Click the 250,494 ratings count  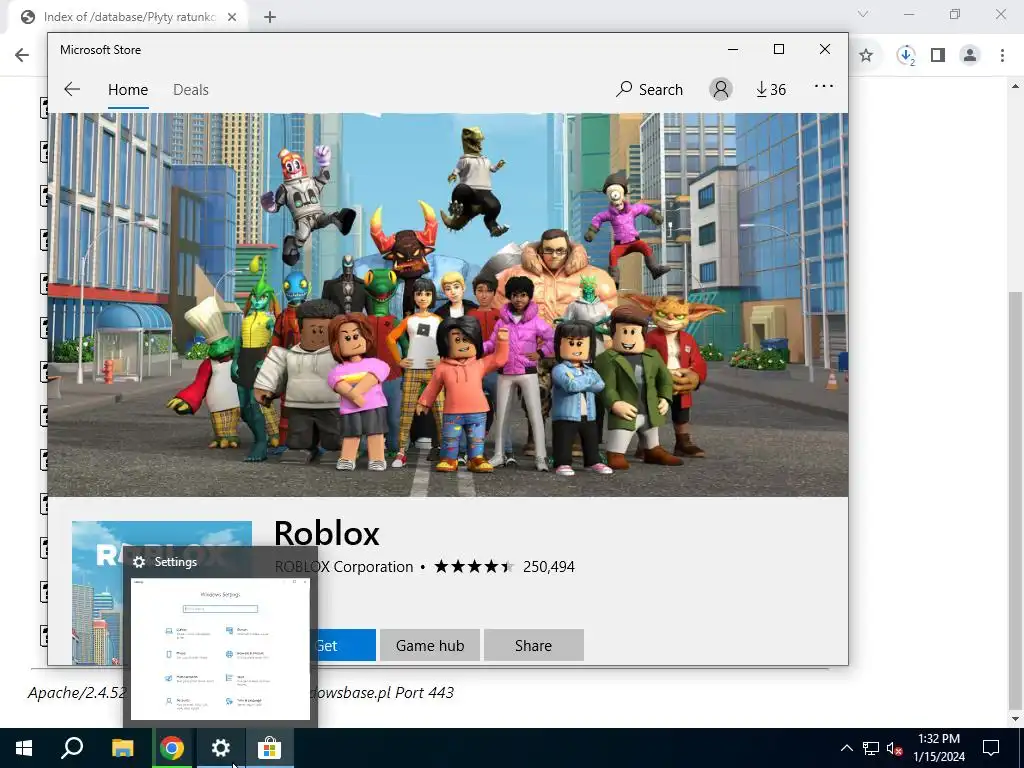click(x=549, y=567)
